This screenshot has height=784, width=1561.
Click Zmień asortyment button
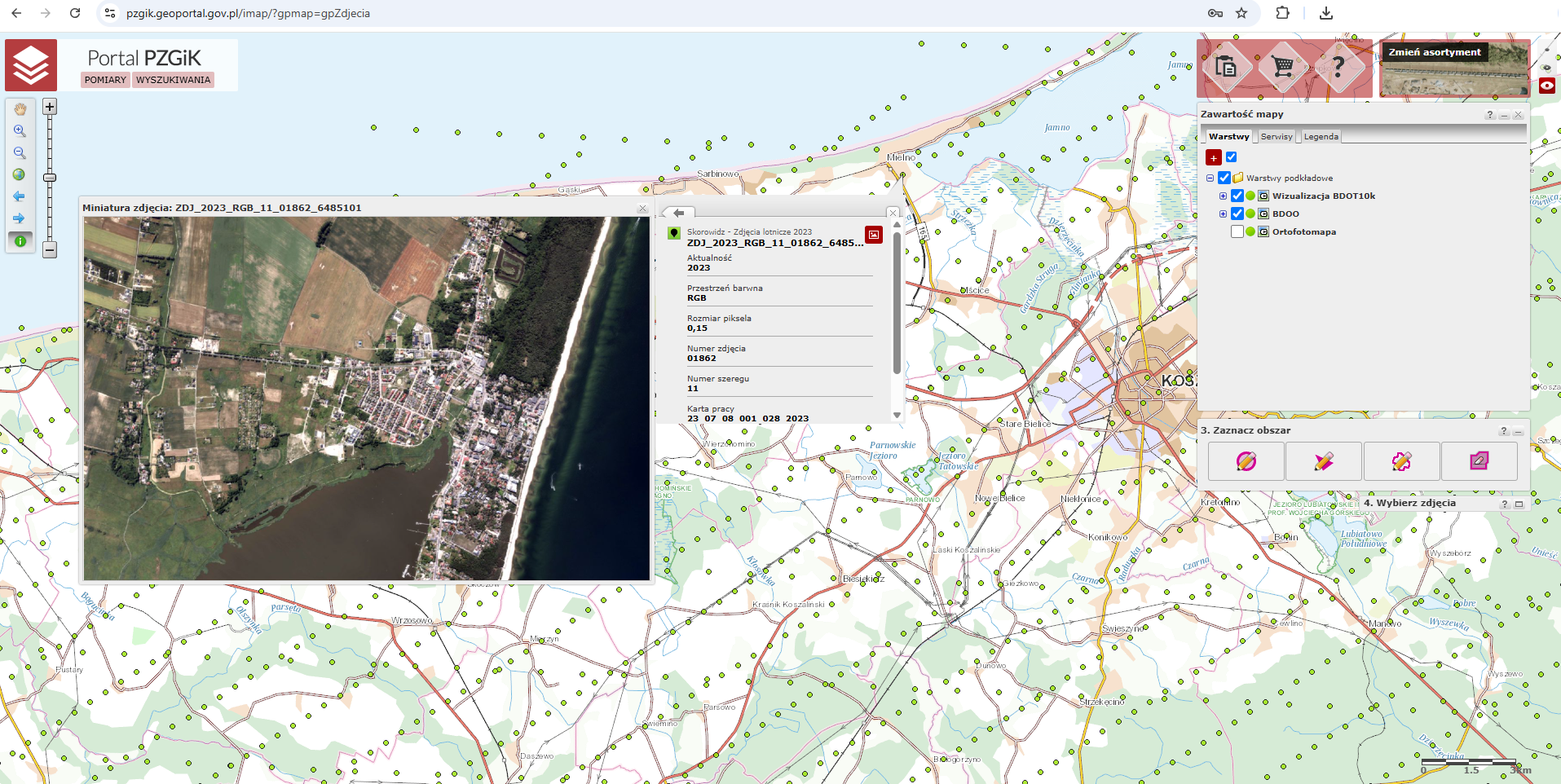(x=1435, y=52)
